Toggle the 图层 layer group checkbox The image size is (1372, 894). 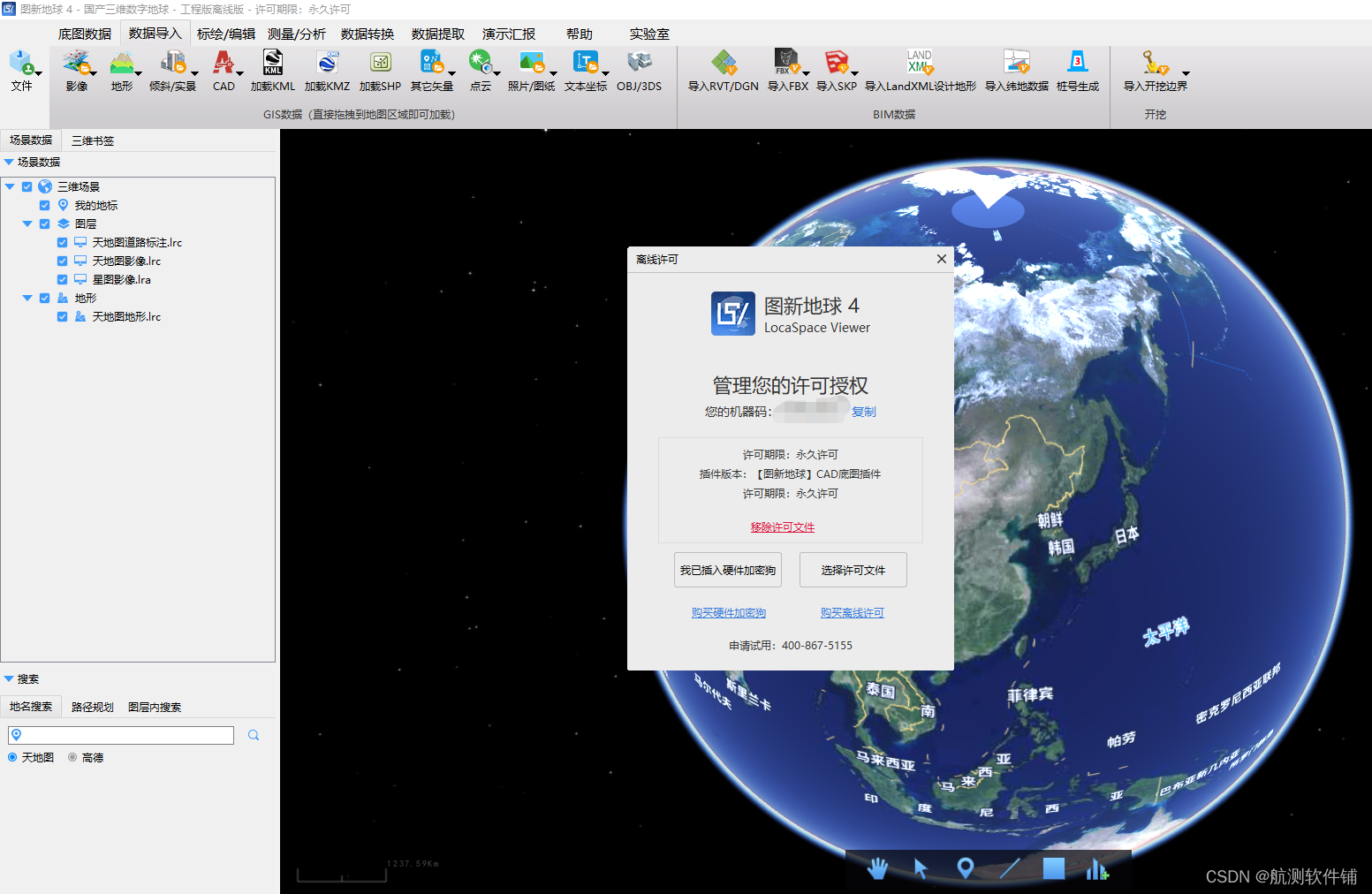(44, 223)
